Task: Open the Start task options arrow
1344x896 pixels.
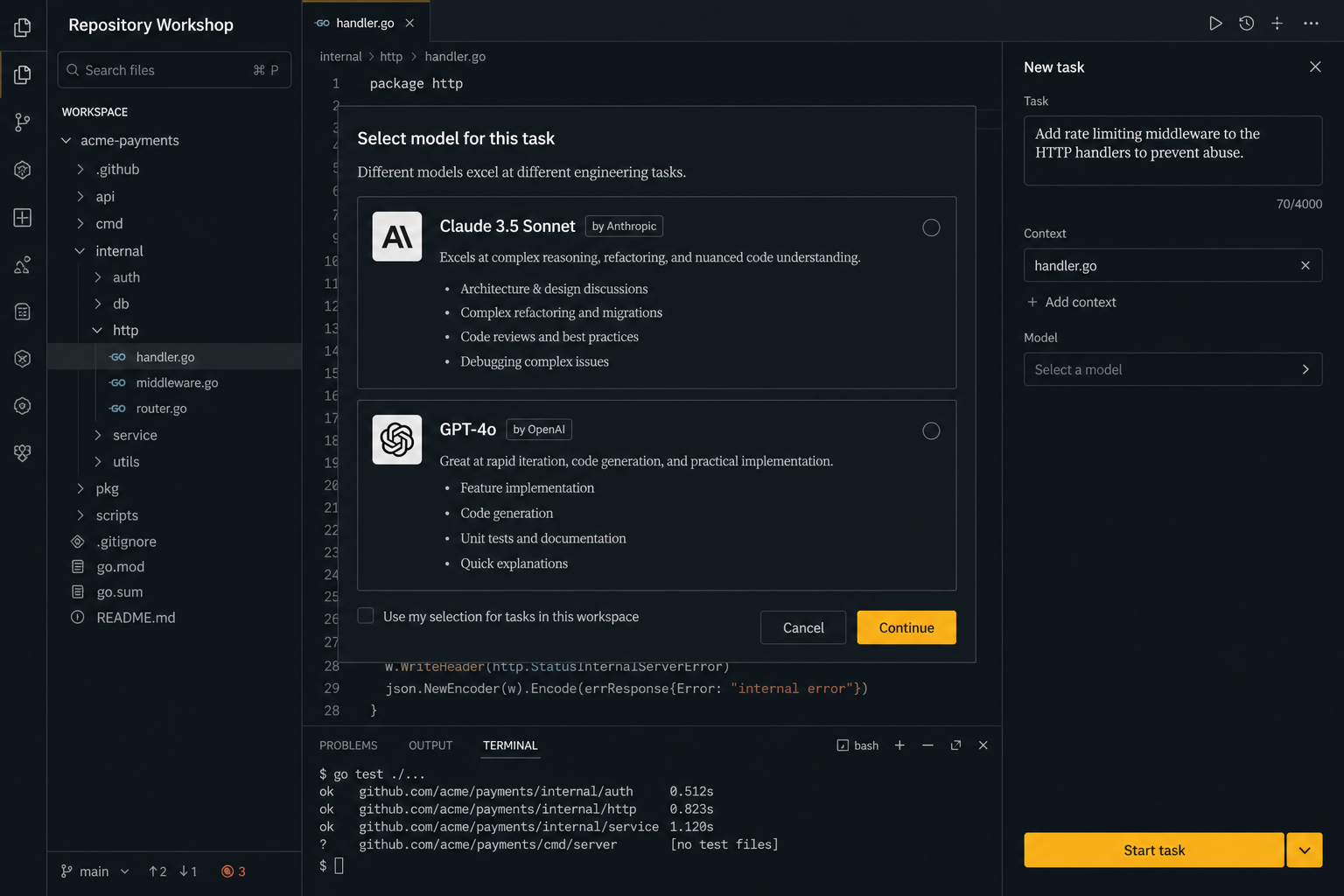Action: [1305, 850]
